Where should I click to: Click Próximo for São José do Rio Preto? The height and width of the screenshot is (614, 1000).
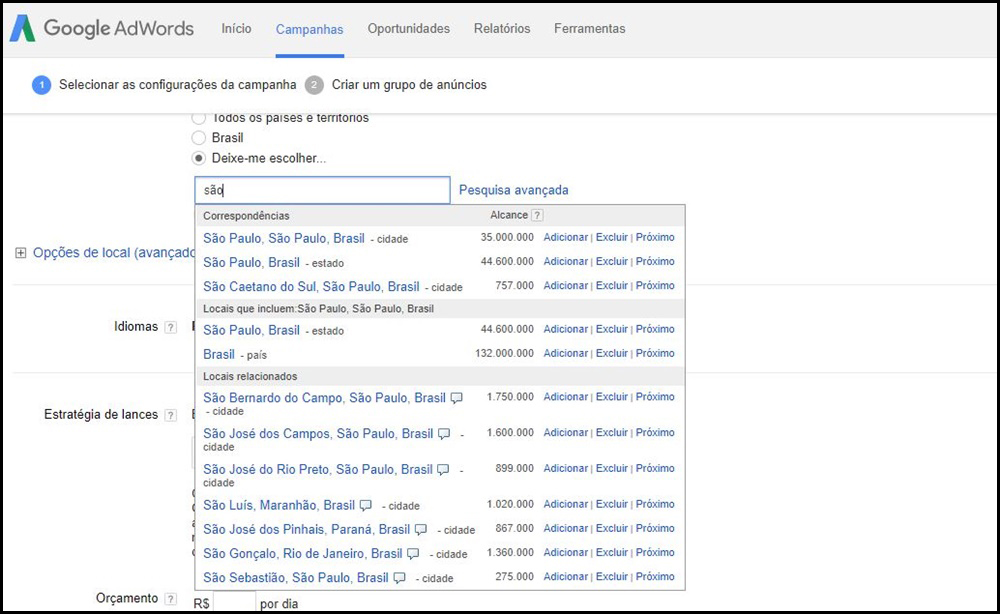pos(655,468)
